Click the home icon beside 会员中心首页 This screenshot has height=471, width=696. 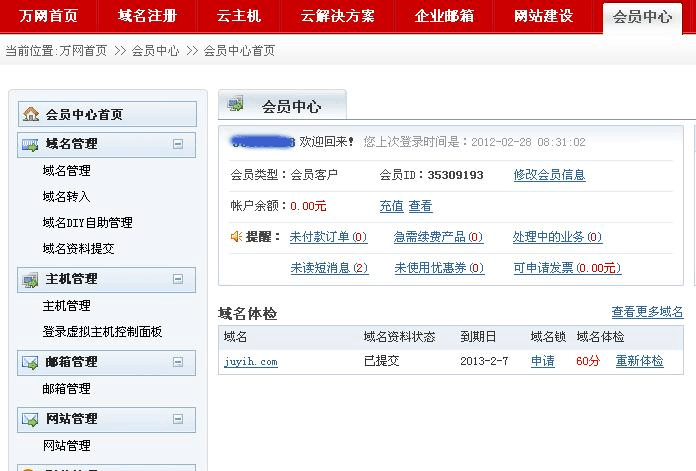pyautogui.click(x=31, y=115)
